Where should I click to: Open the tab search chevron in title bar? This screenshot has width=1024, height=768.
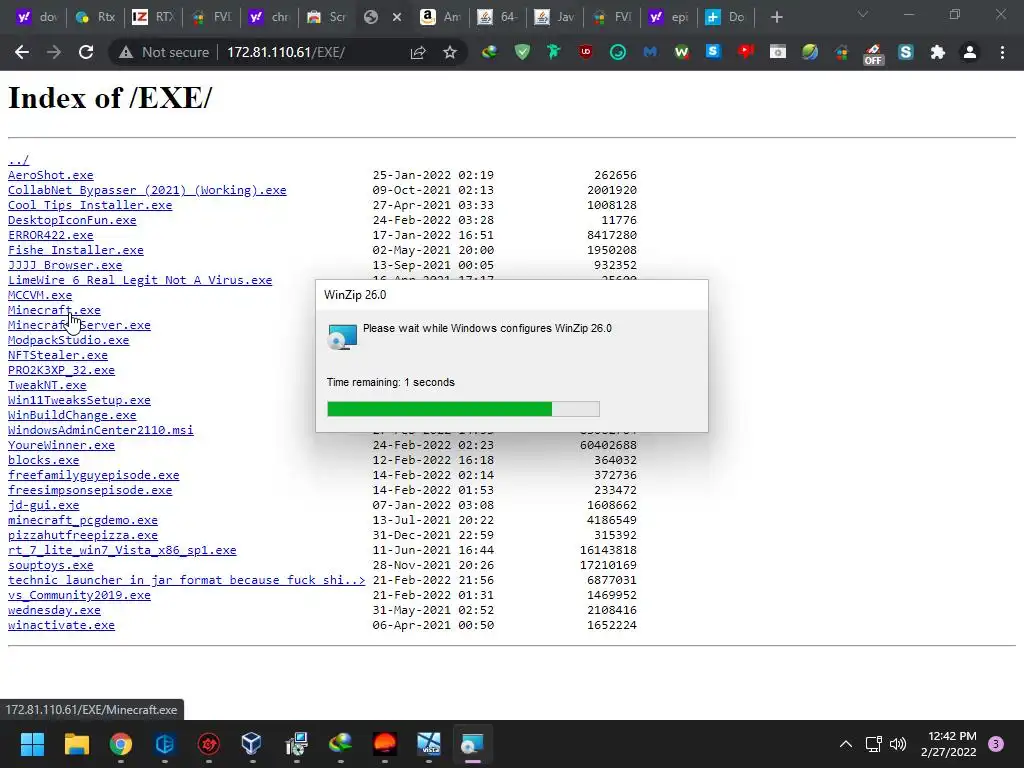coord(863,14)
